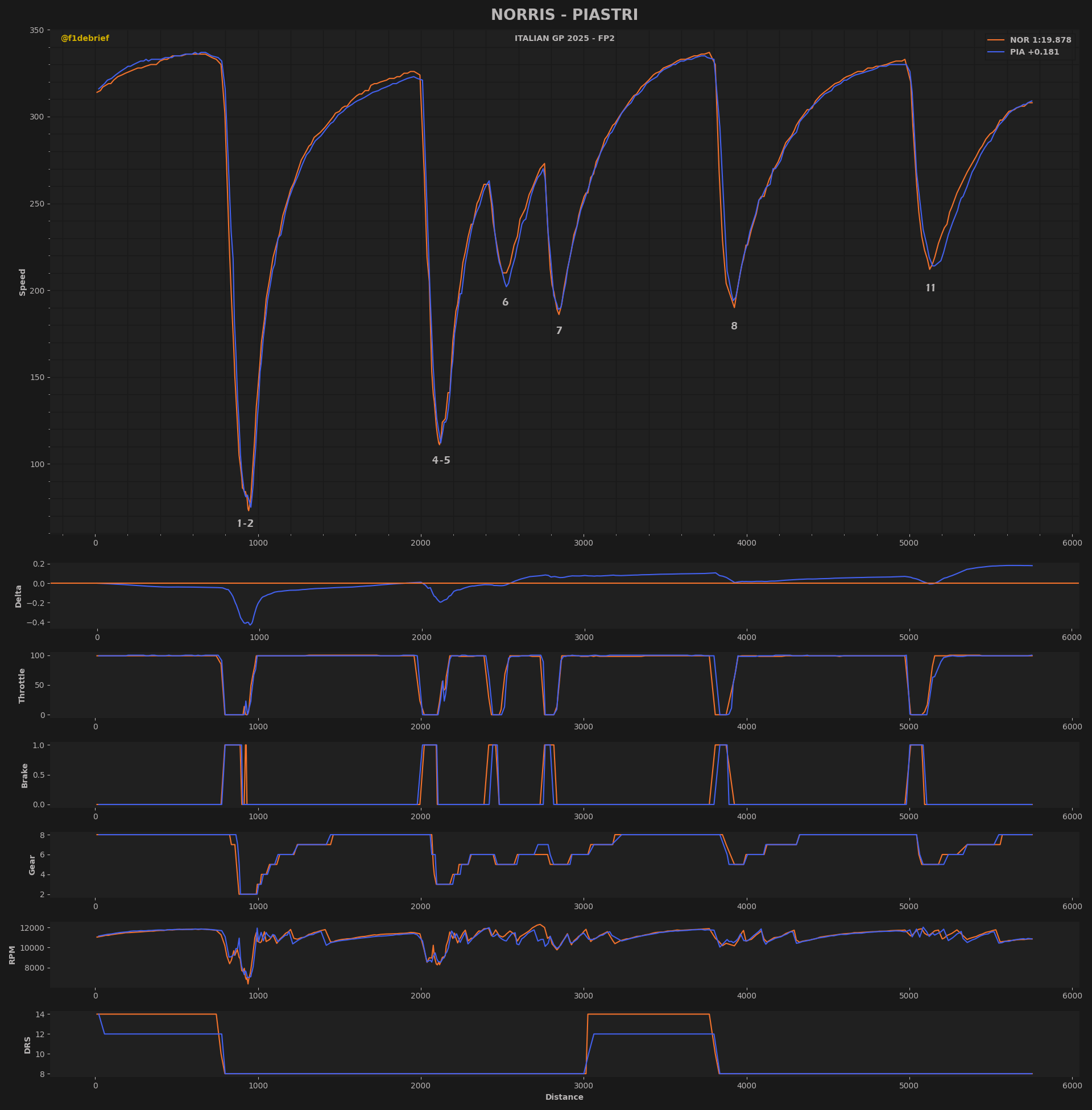Click the Throttle y-axis label

22,685
